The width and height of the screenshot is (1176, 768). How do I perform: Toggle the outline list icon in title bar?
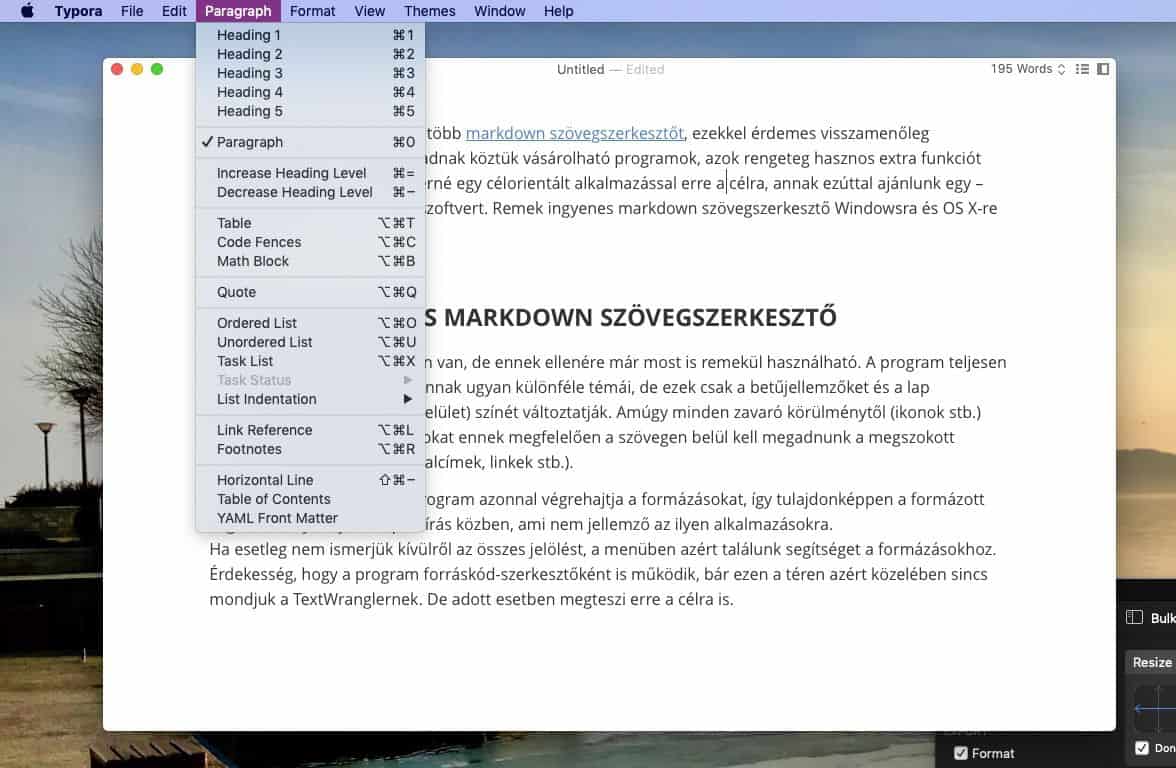pos(1082,69)
